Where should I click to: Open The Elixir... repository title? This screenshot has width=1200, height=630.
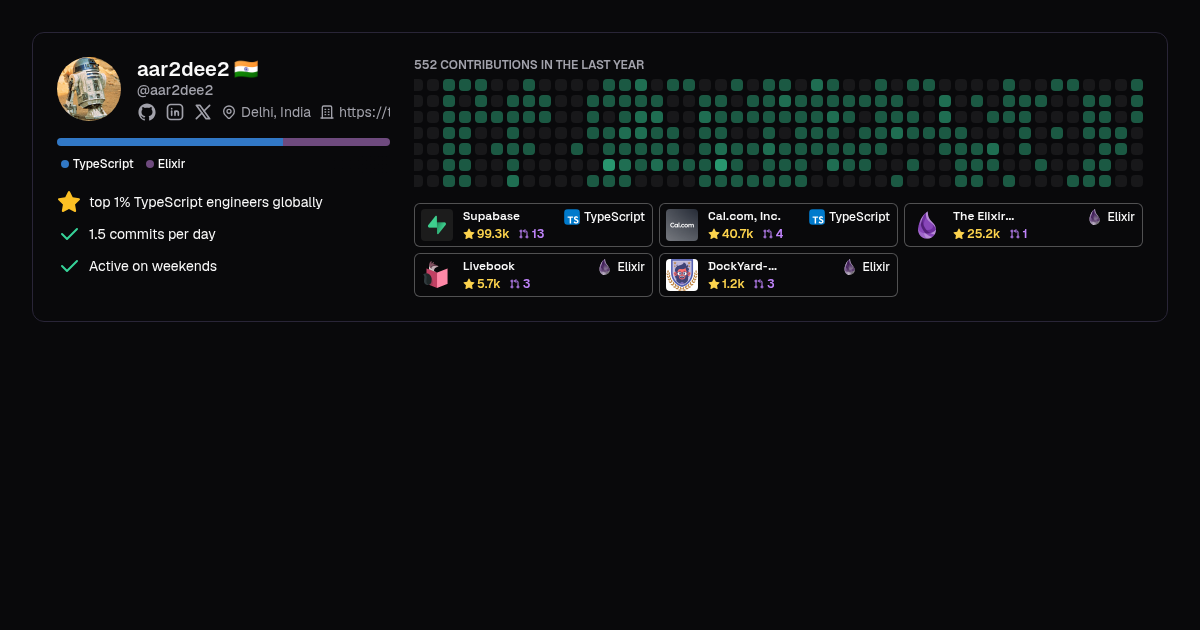coord(983,216)
